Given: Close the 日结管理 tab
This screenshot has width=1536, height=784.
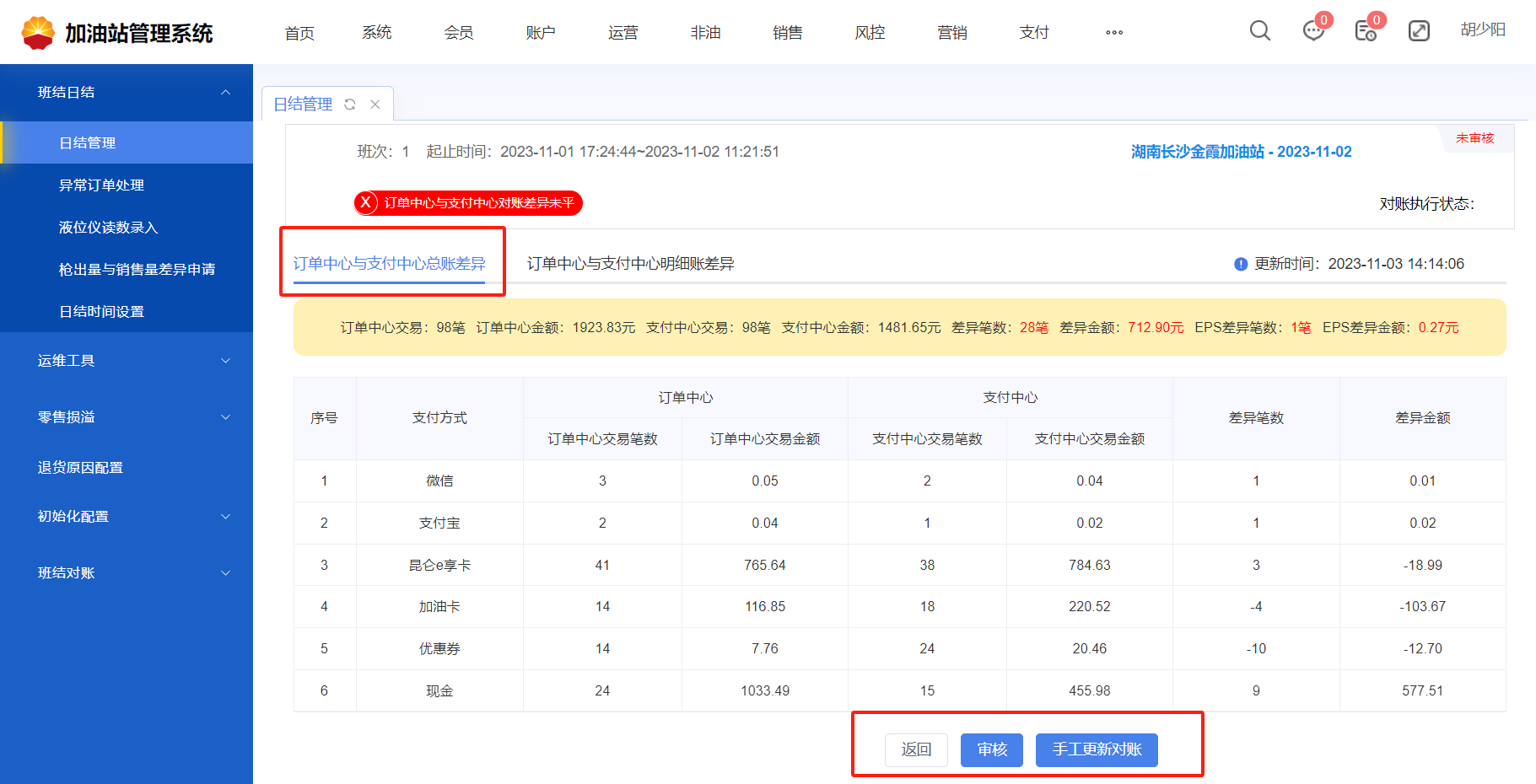Looking at the screenshot, I should [375, 105].
